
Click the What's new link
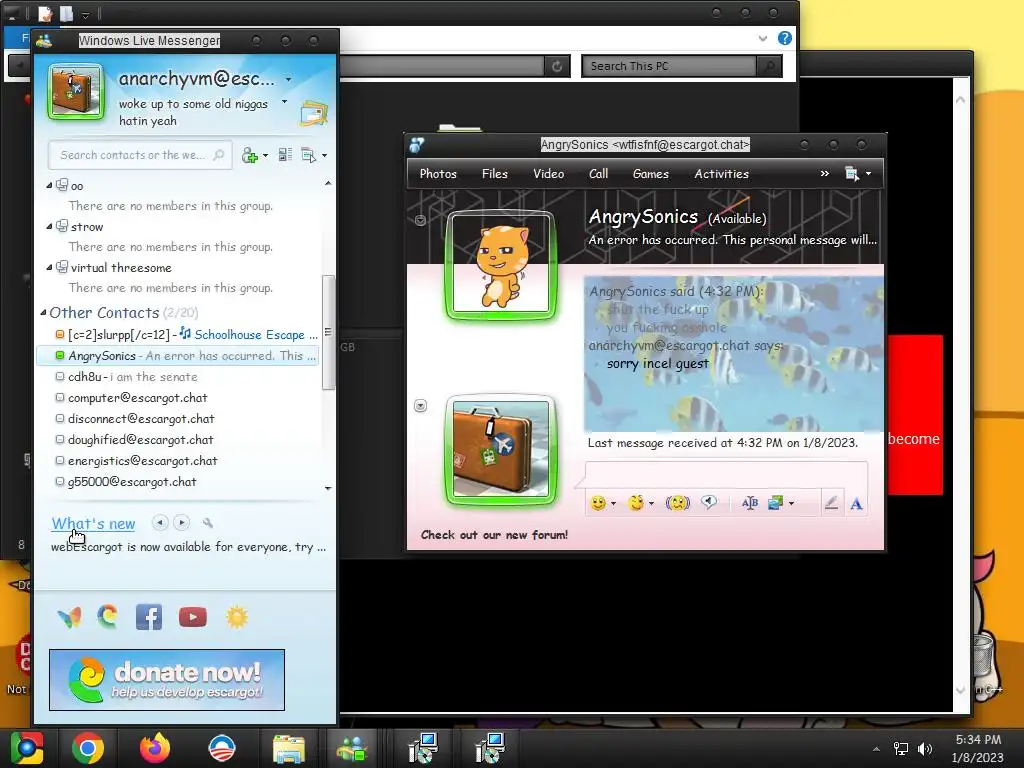coord(93,524)
